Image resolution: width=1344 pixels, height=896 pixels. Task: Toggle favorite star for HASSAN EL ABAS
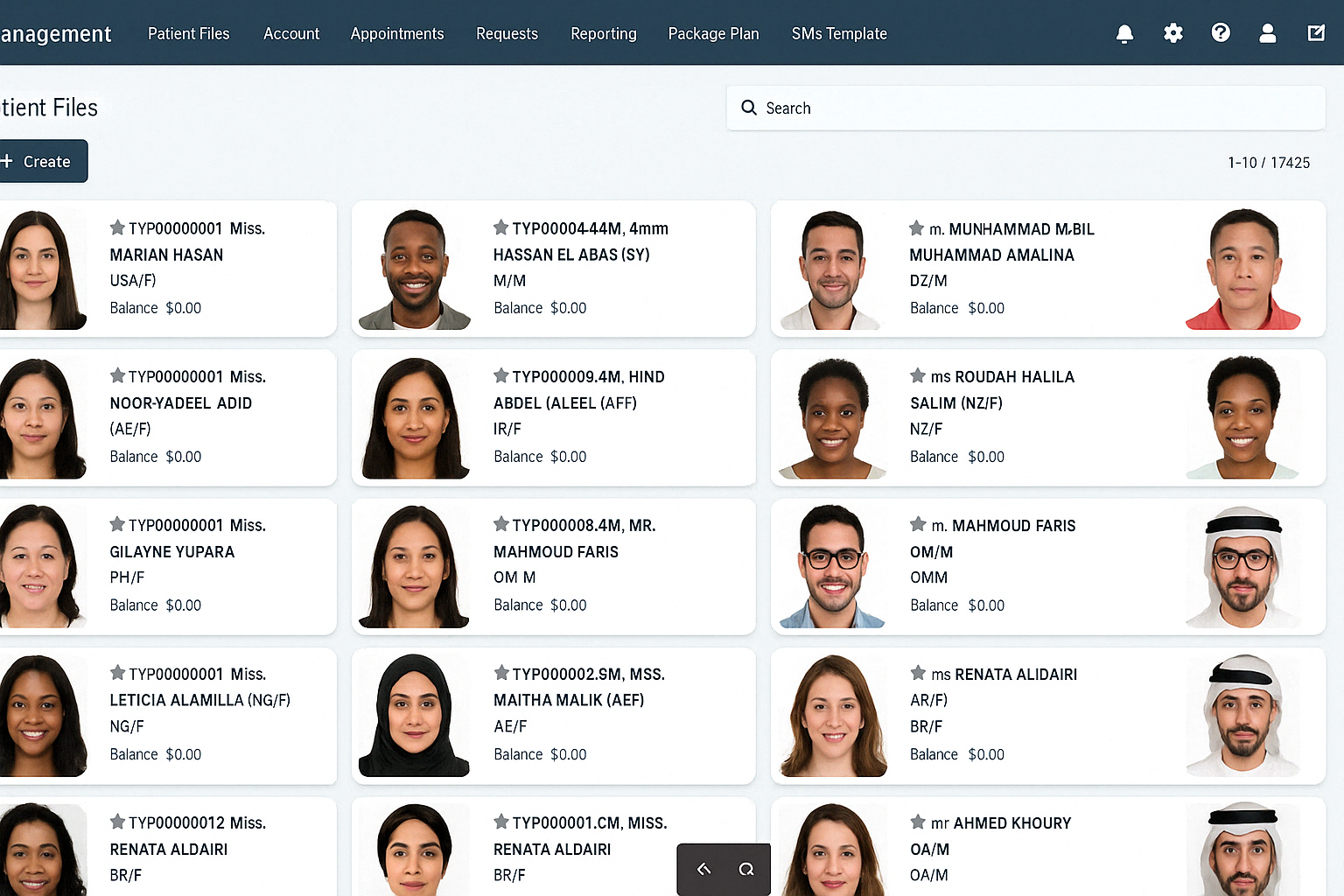(500, 228)
